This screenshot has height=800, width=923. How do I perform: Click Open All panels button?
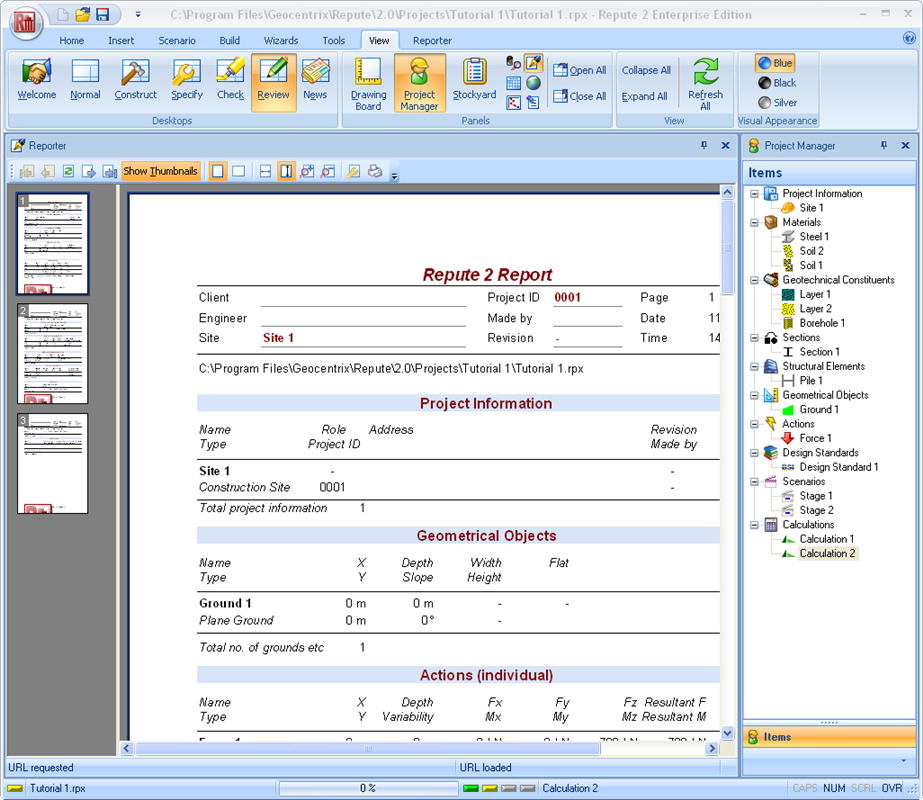580,70
